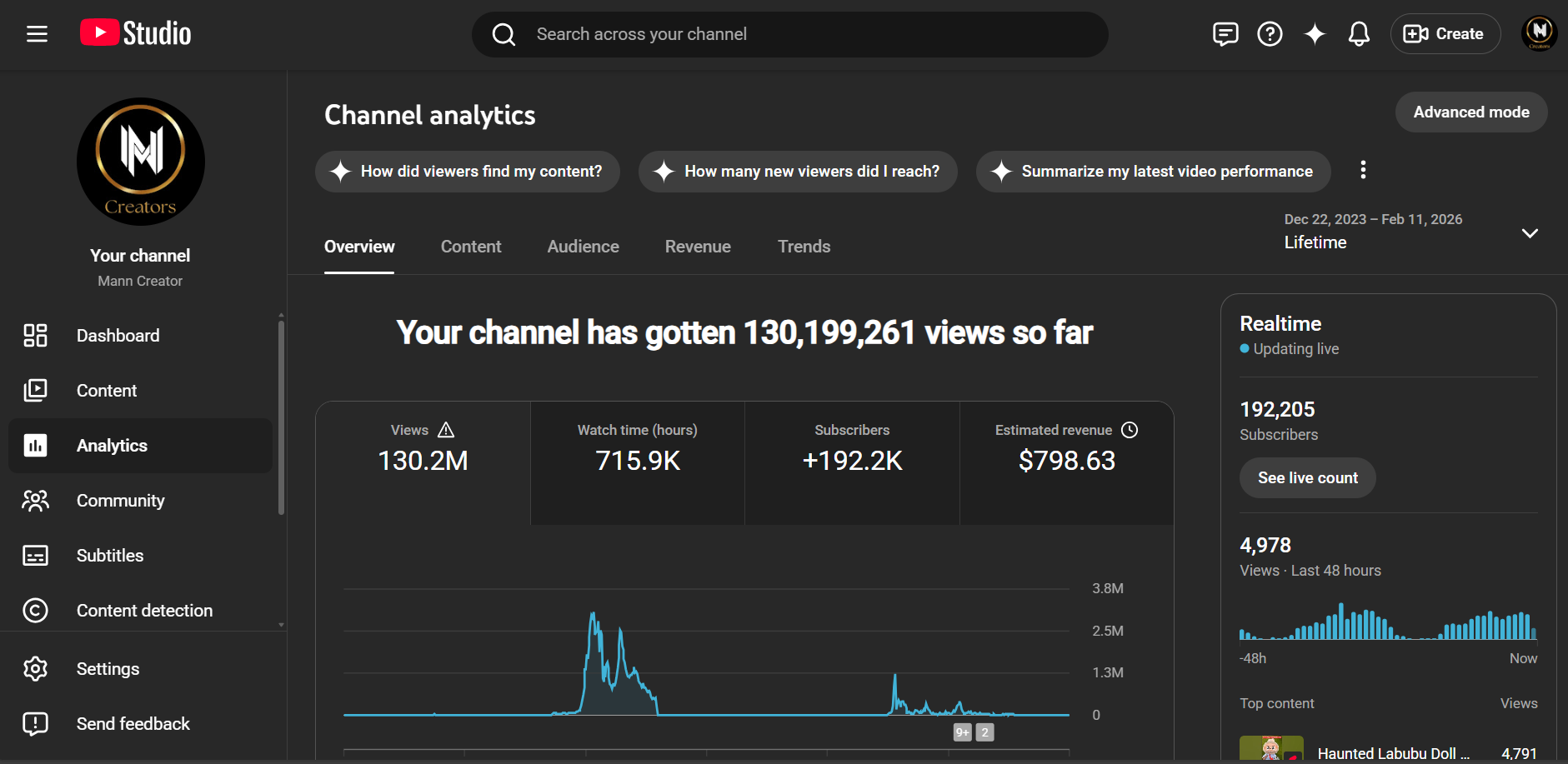Click the YouTube Studio logo
The image size is (1568, 764).
(136, 33)
